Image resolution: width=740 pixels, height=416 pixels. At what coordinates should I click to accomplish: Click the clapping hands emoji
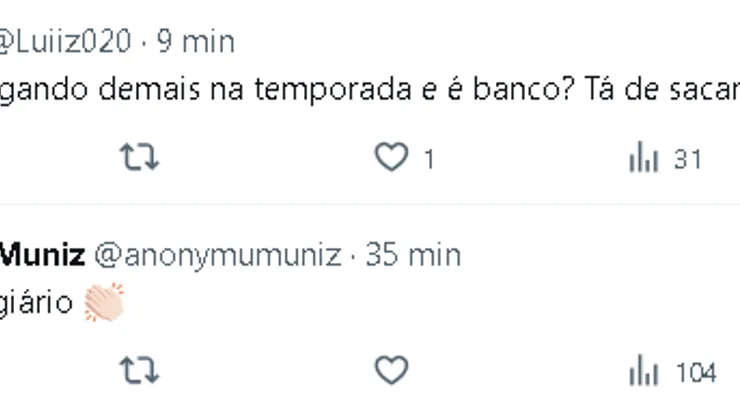tap(104, 301)
